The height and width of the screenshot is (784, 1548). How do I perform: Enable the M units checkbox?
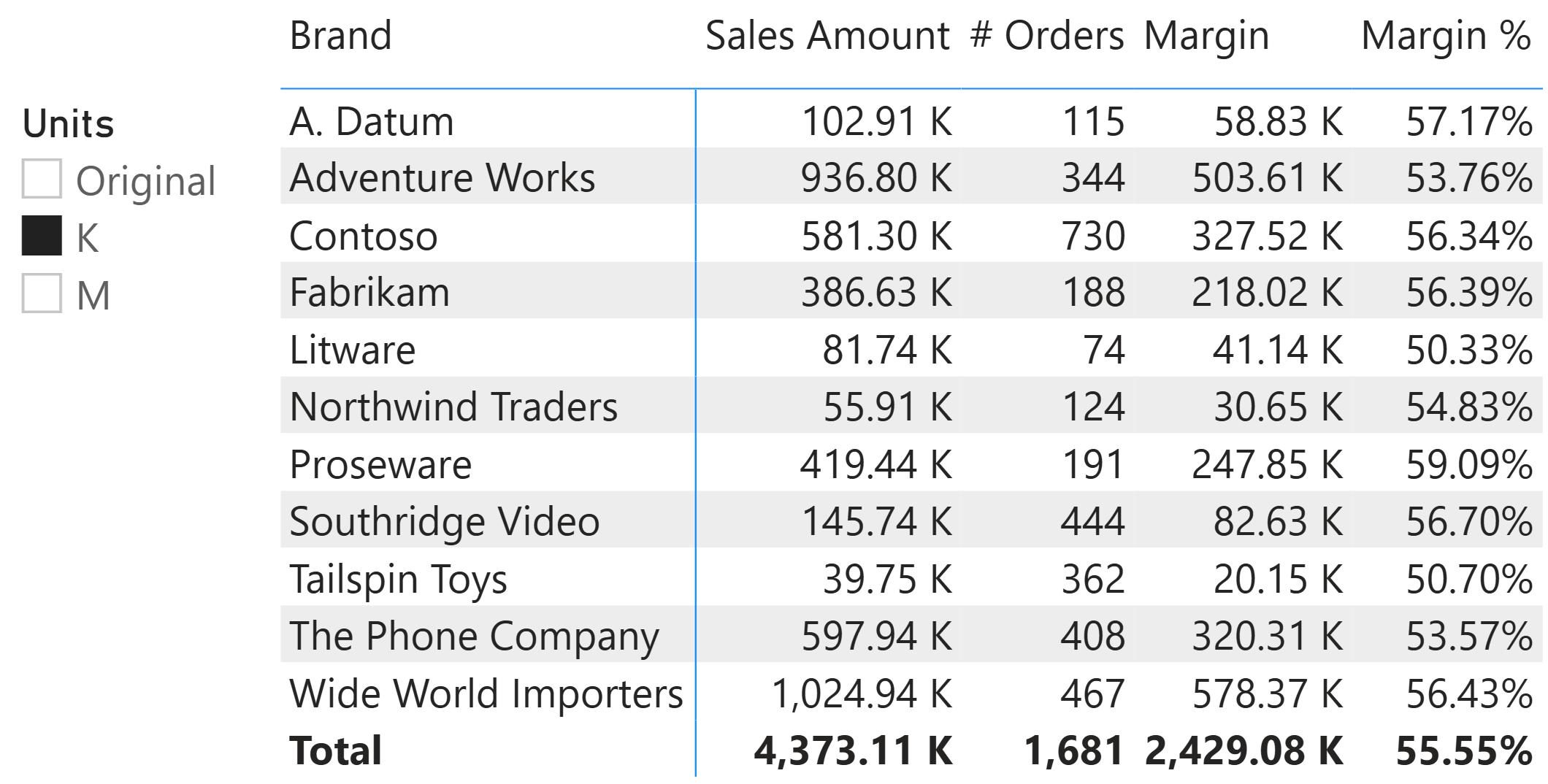pos(42,293)
